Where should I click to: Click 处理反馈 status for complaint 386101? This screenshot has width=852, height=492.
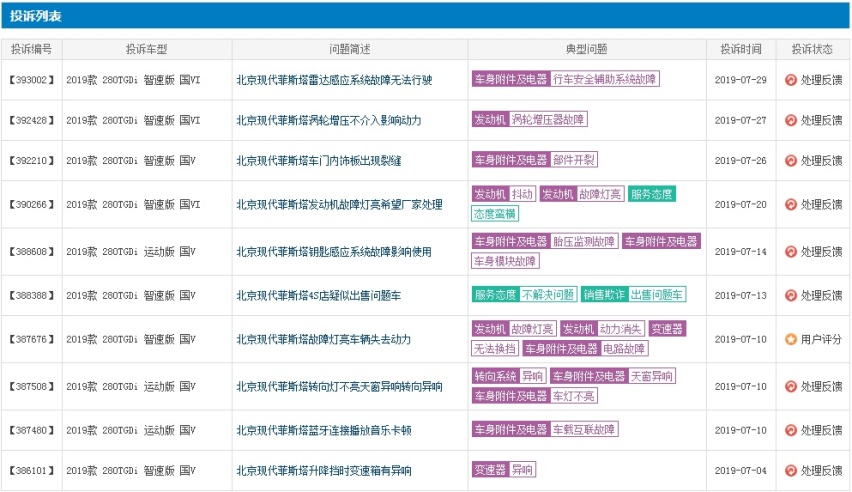tap(821, 471)
